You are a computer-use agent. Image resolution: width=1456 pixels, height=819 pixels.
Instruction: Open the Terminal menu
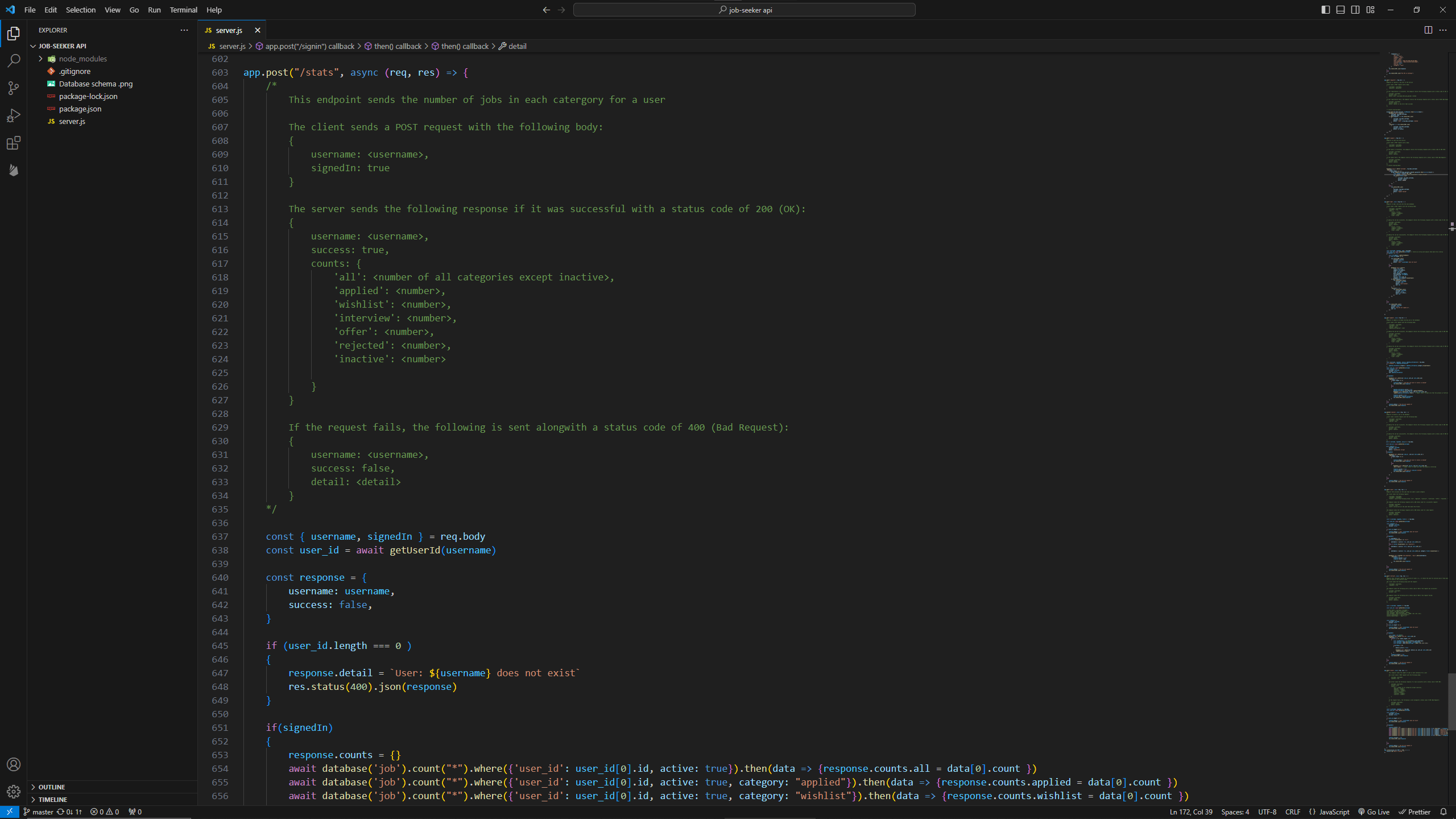click(183, 10)
